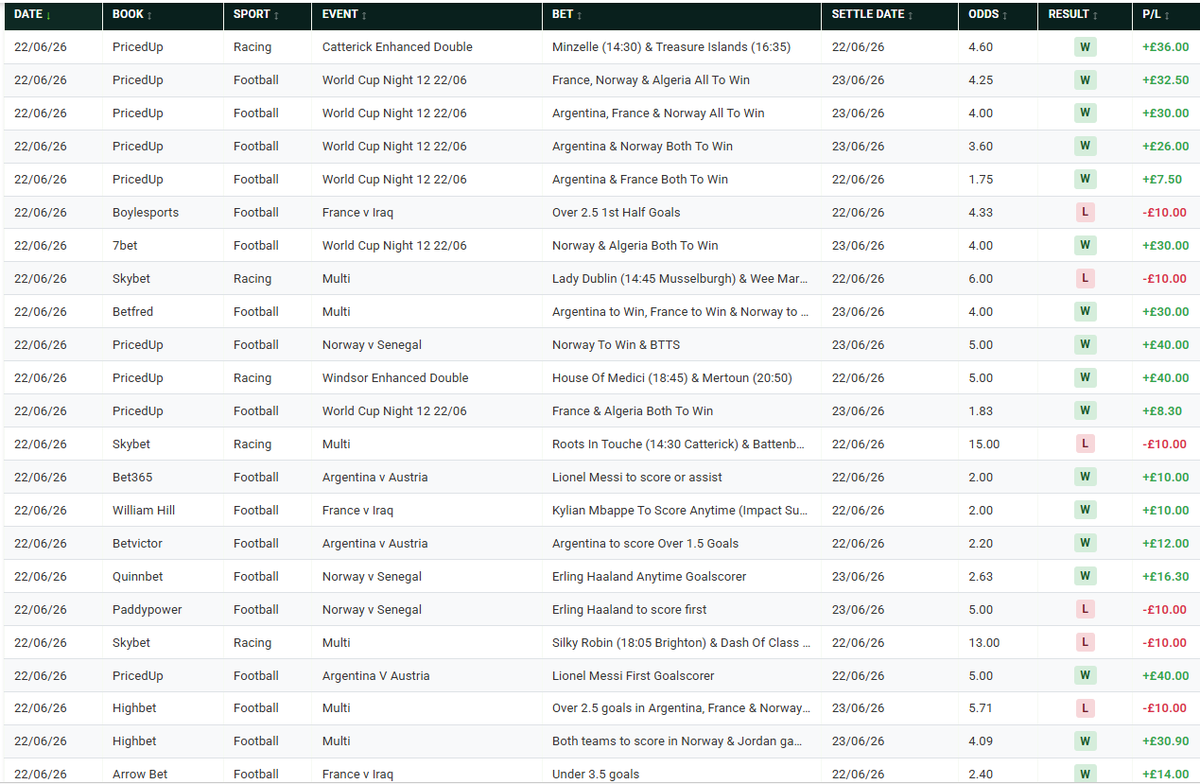Select the Bet365 book cell

[132, 477]
